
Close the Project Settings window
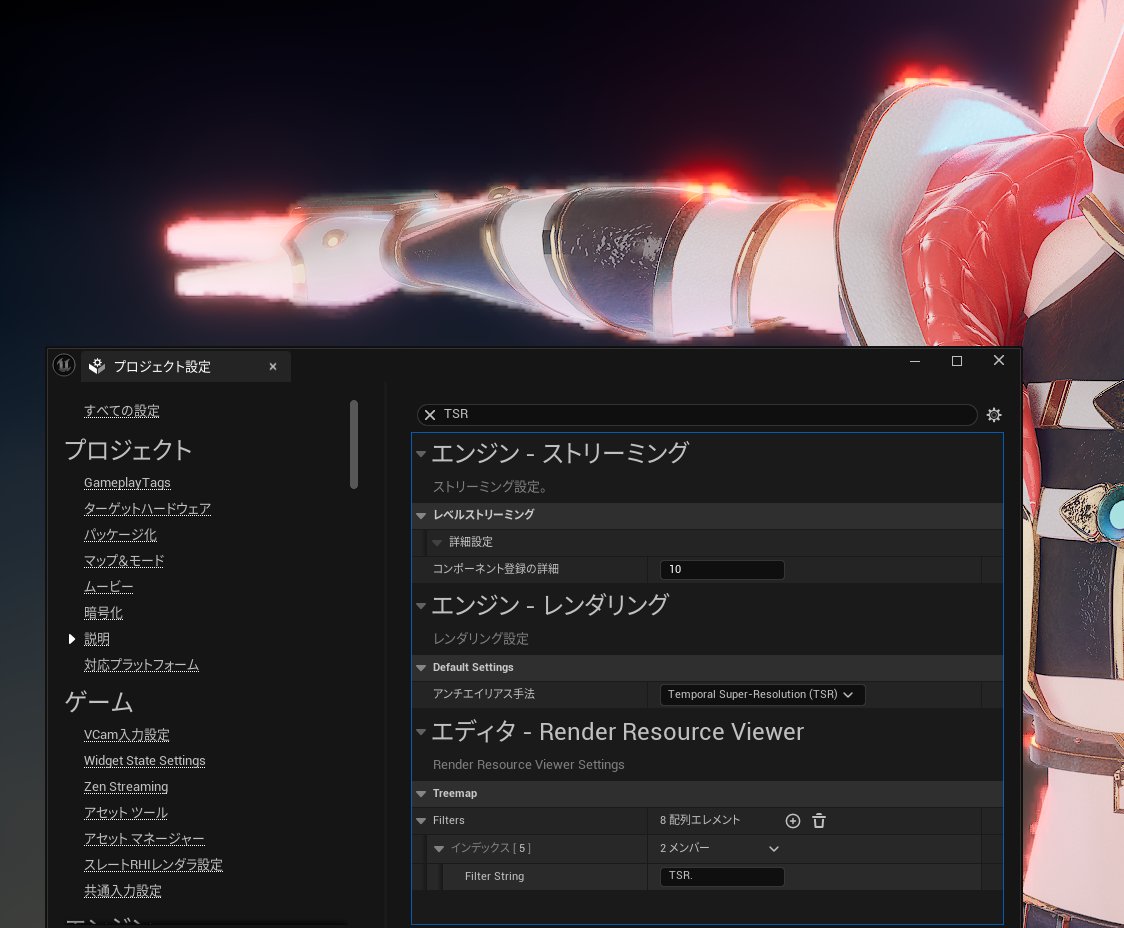pos(999,360)
